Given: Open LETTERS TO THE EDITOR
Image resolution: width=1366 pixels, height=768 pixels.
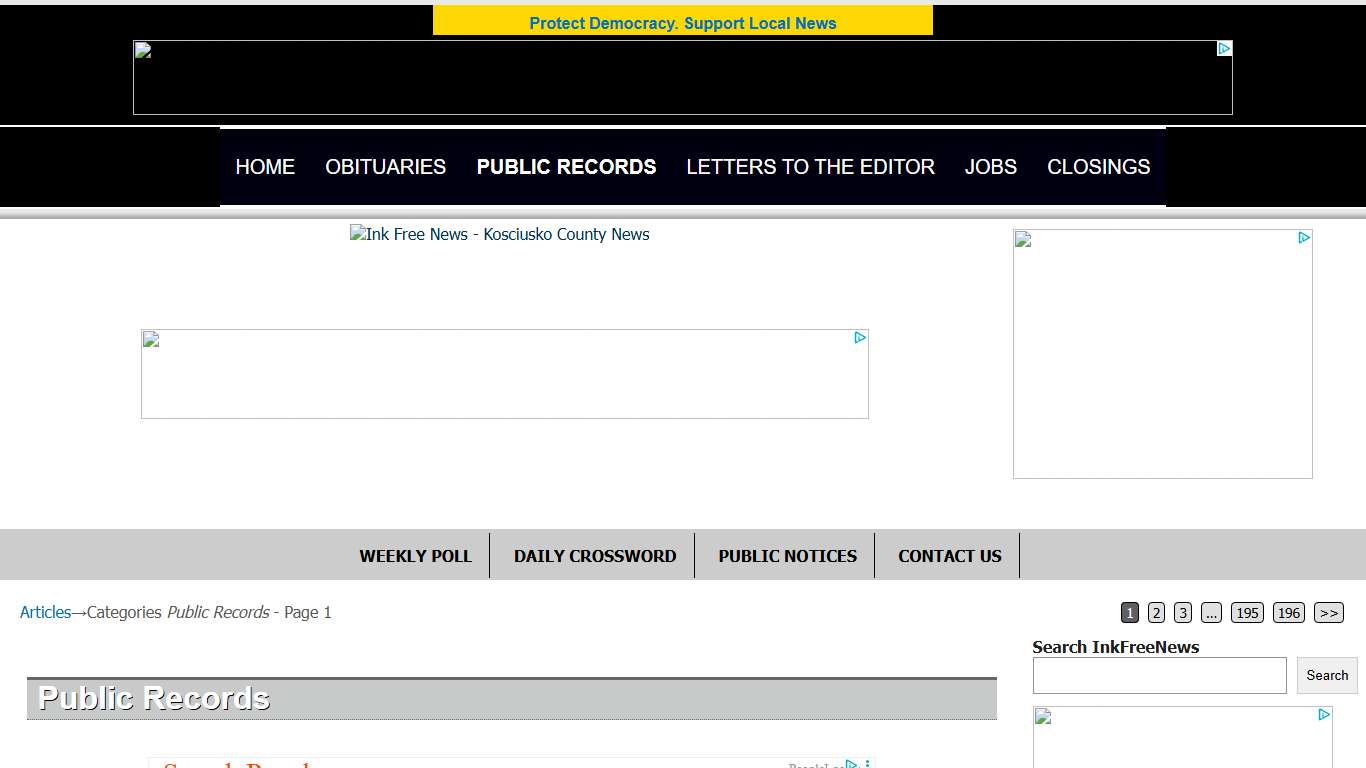Looking at the screenshot, I should (x=810, y=167).
